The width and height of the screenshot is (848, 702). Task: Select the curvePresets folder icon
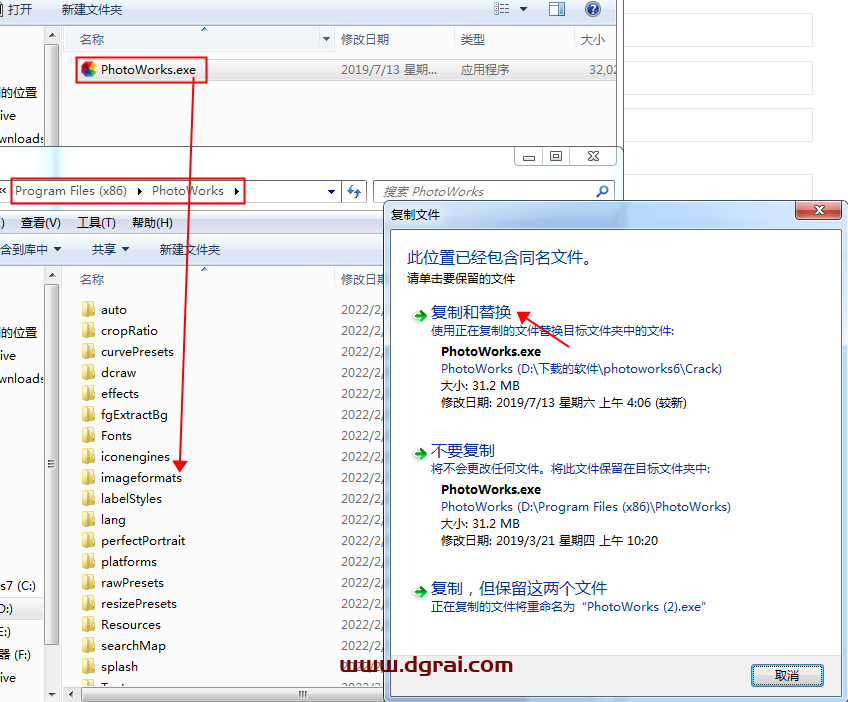pyautogui.click(x=89, y=352)
